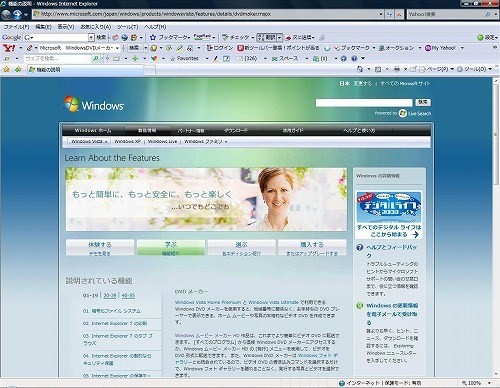Click the red Y! Yahoo logo
Image resolution: width=500 pixels, height=388 pixels.
tap(9, 48)
